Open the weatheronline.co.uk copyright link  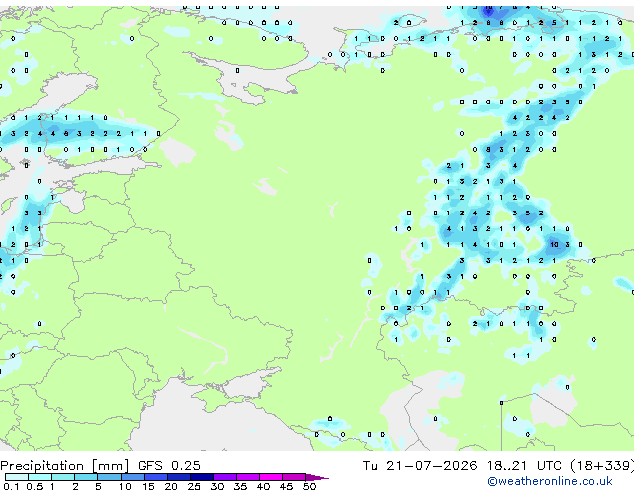(x=550, y=481)
